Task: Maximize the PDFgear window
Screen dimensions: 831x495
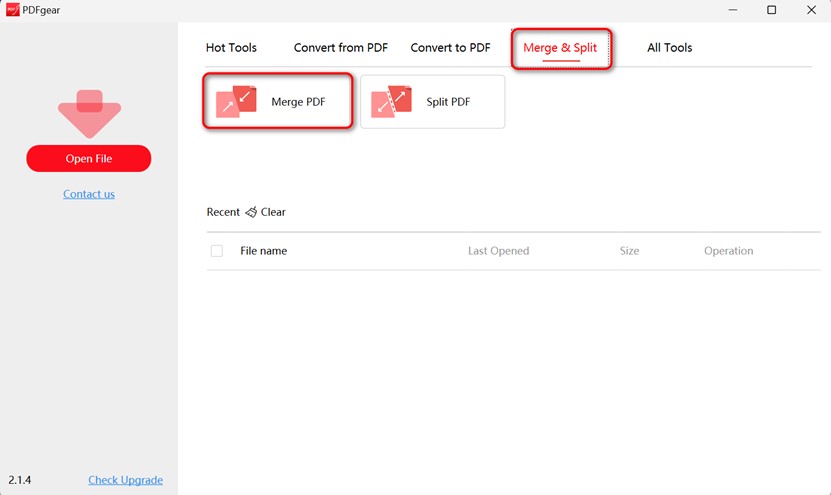Action: pyautogui.click(x=772, y=10)
